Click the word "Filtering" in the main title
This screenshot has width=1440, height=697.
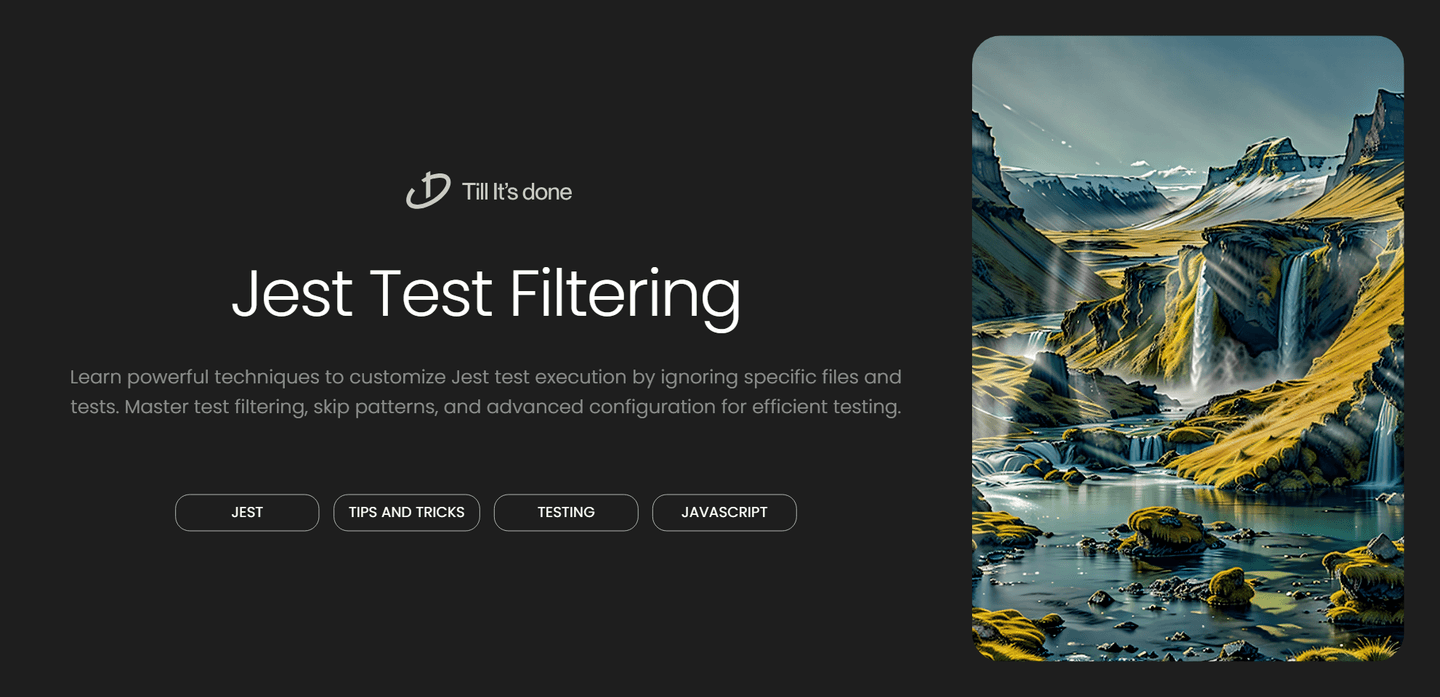pyautogui.click(x=625, y=294)
